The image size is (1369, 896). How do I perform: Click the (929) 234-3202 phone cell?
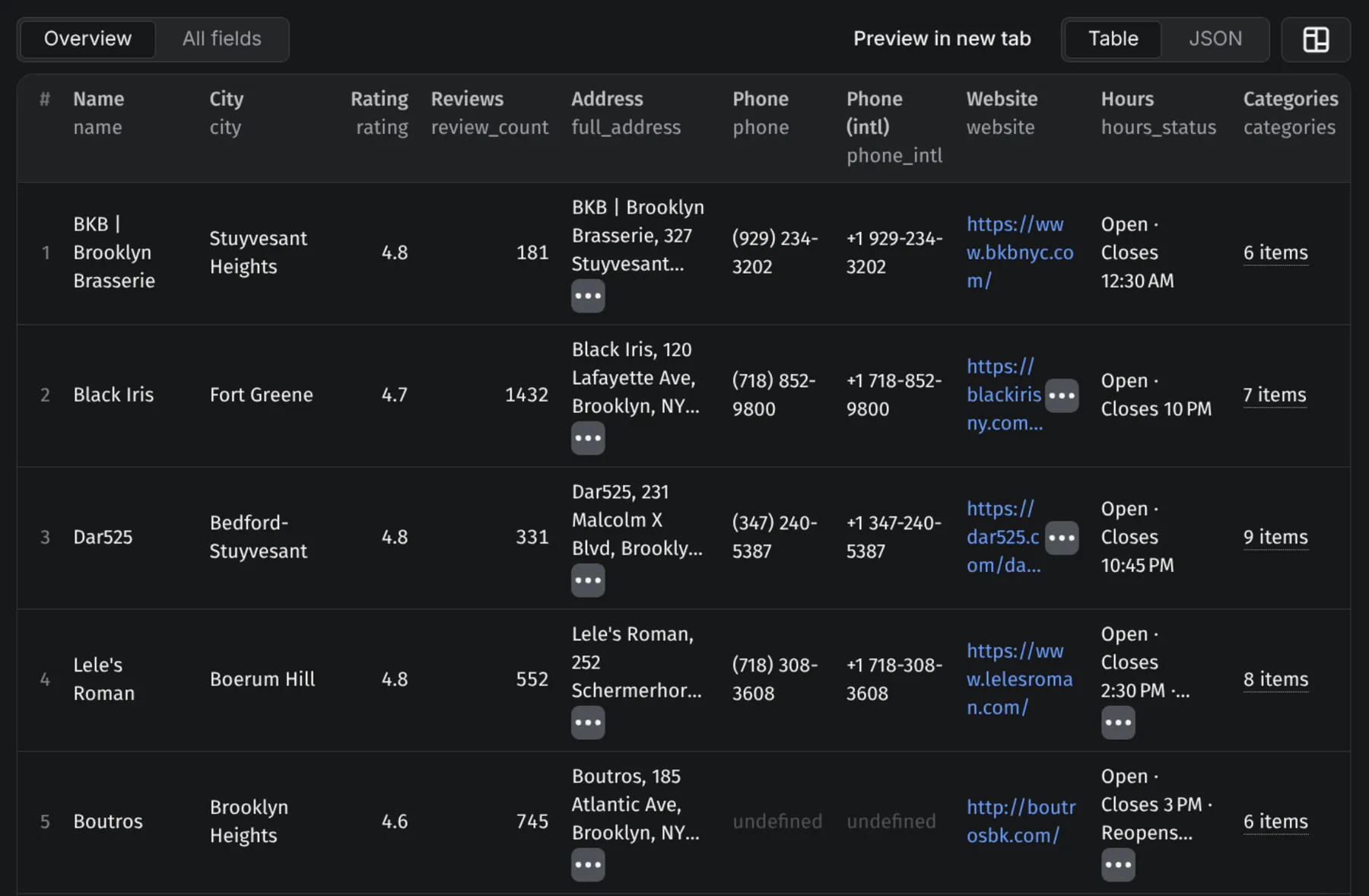(775, 253)
